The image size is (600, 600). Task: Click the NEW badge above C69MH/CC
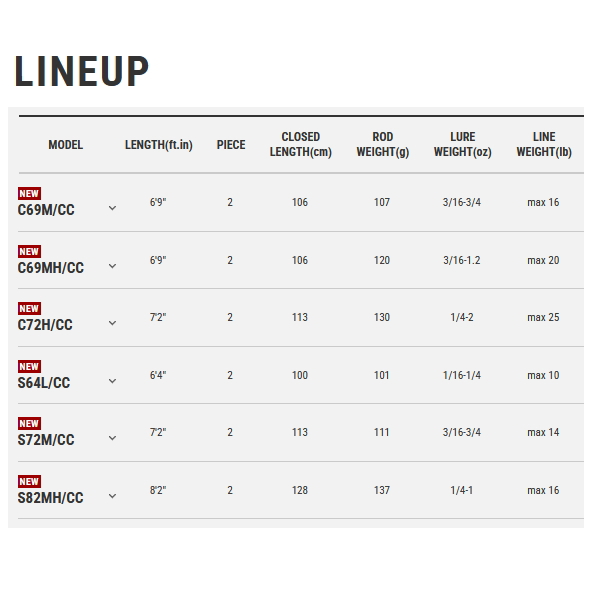[29, 251]
